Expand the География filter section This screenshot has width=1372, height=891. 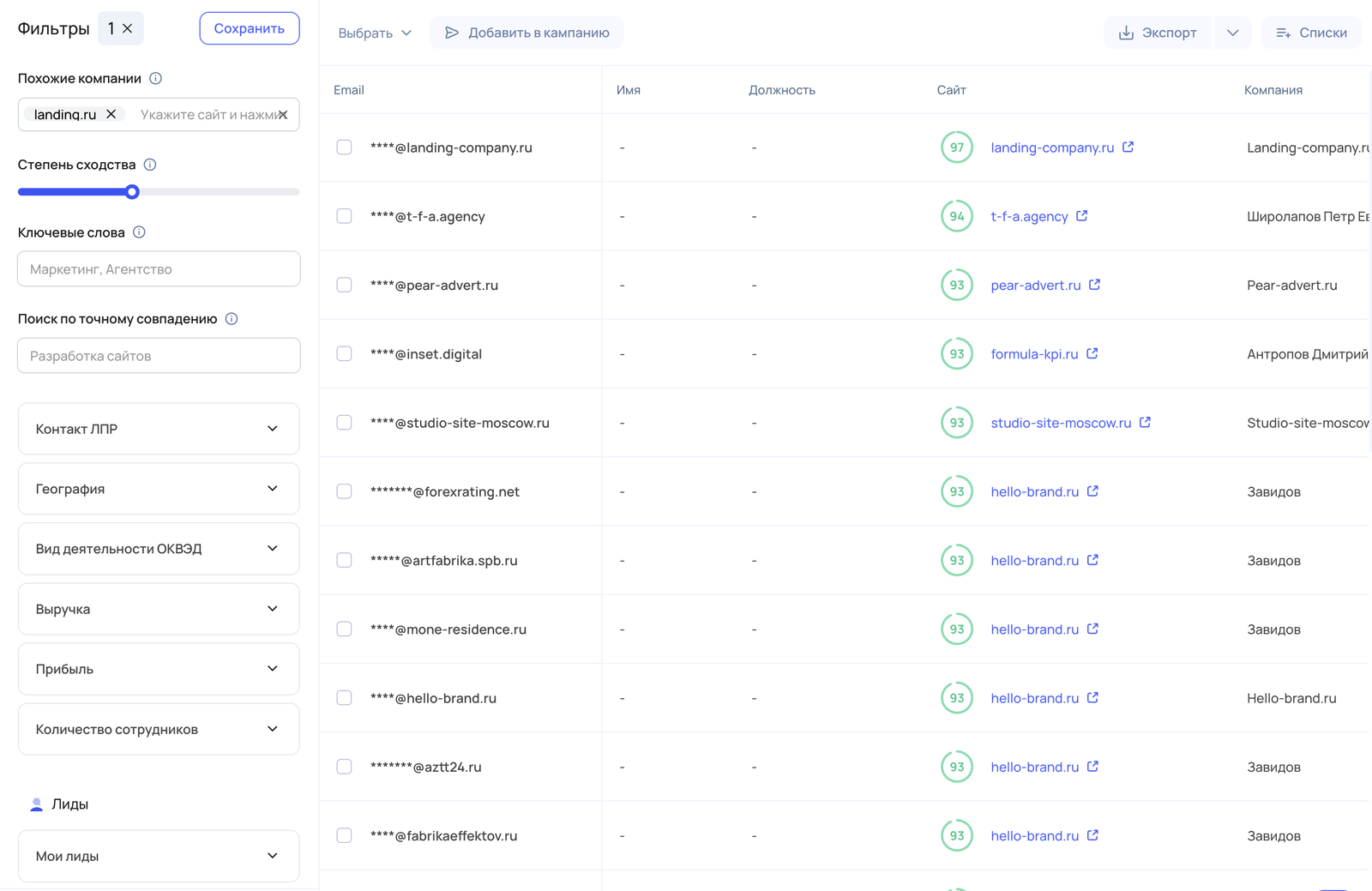(159, 489)
